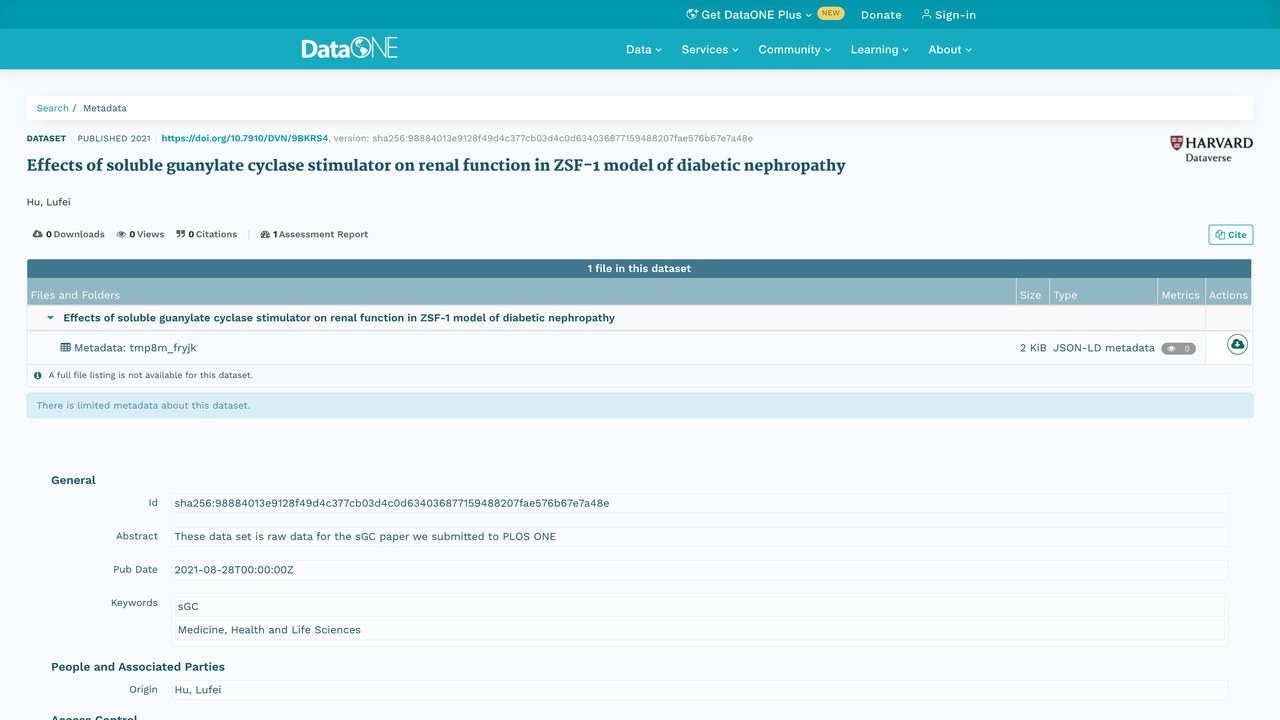Click the views metric badge for tmp8m_fryjk

1178,348
